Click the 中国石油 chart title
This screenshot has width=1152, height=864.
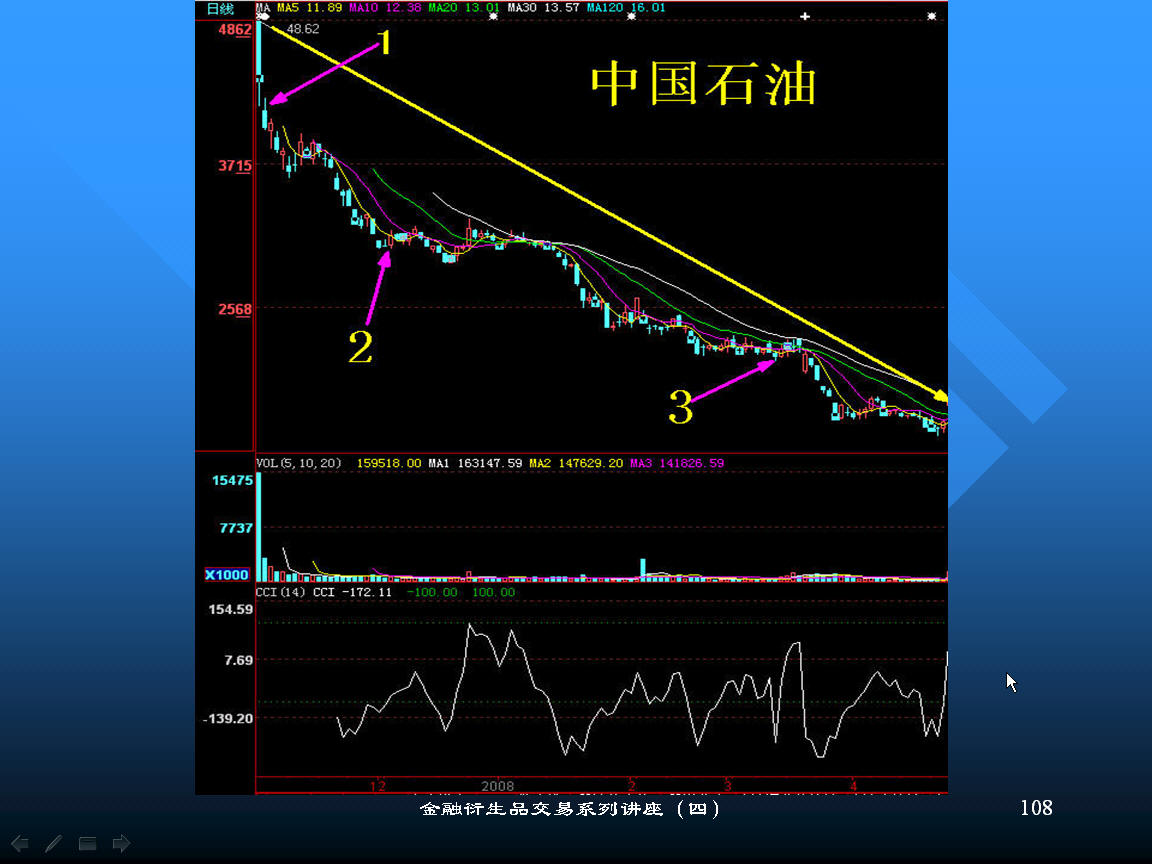click(703, 84)
